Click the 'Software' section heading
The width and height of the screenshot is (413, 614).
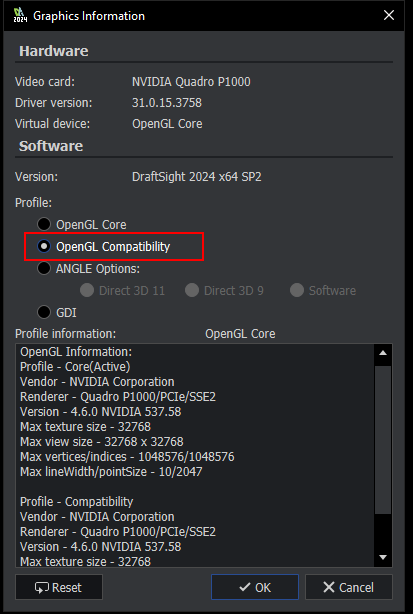(51, 146)
